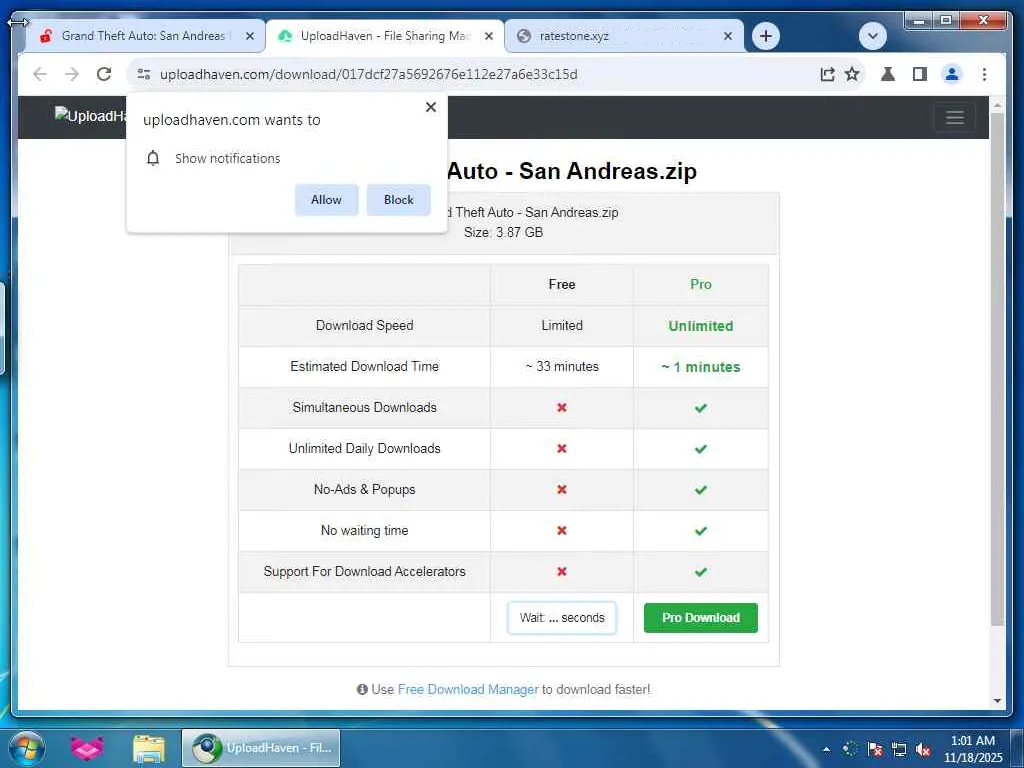The image size is (1024, 768).
Task: Click green check for Unlimited Daily Downloads
Action: pyautogui.click(x=701, y=449)
